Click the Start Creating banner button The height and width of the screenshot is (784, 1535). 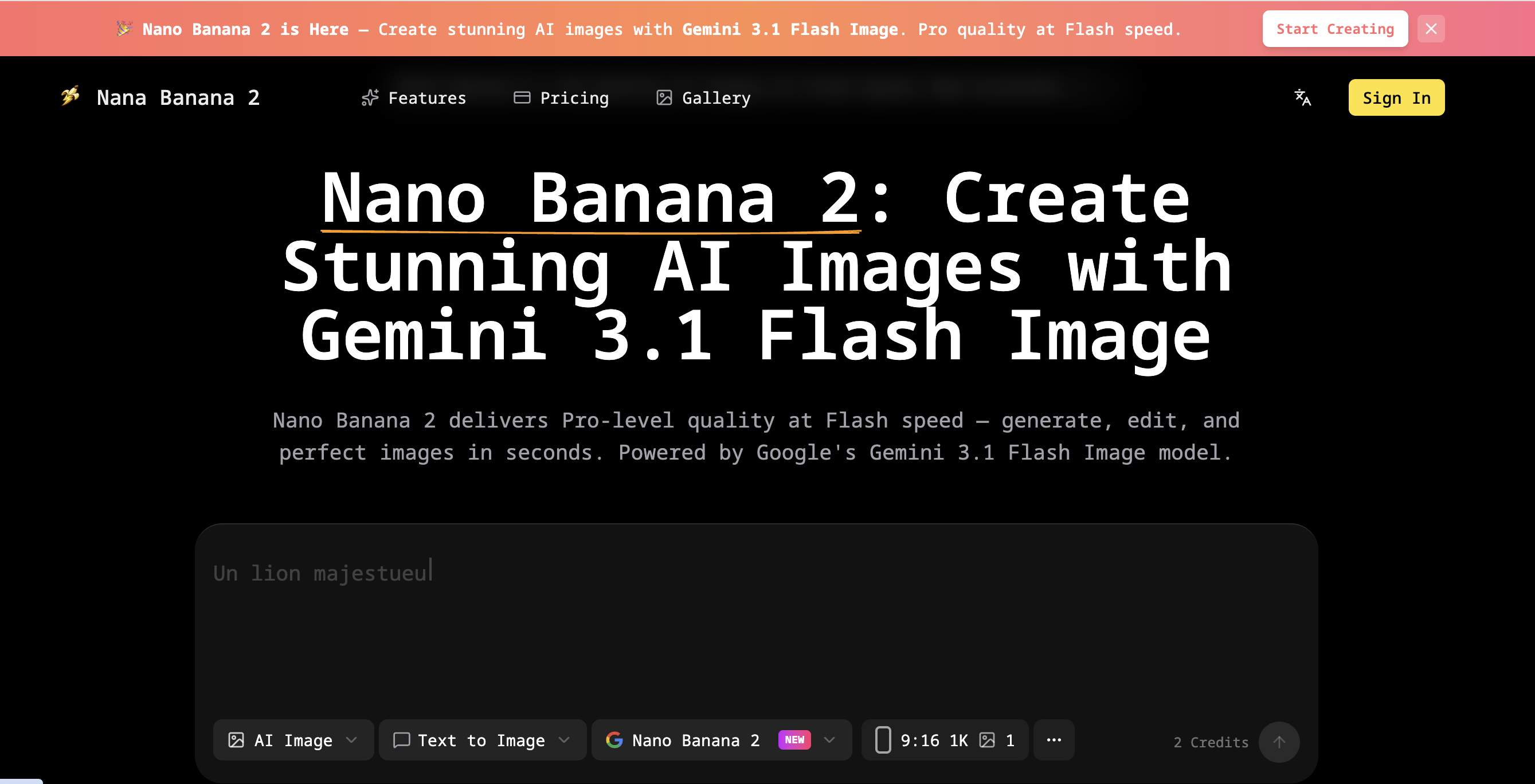[1335, 28]
